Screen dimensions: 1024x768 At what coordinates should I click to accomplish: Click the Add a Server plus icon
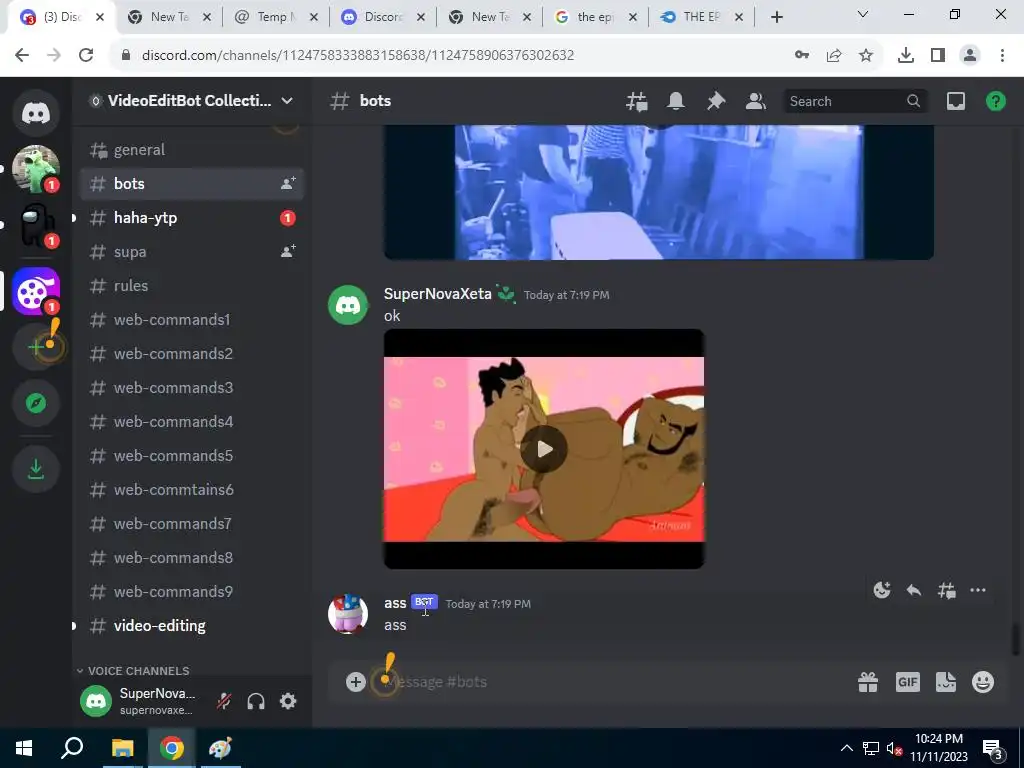(x=36, y=347)
